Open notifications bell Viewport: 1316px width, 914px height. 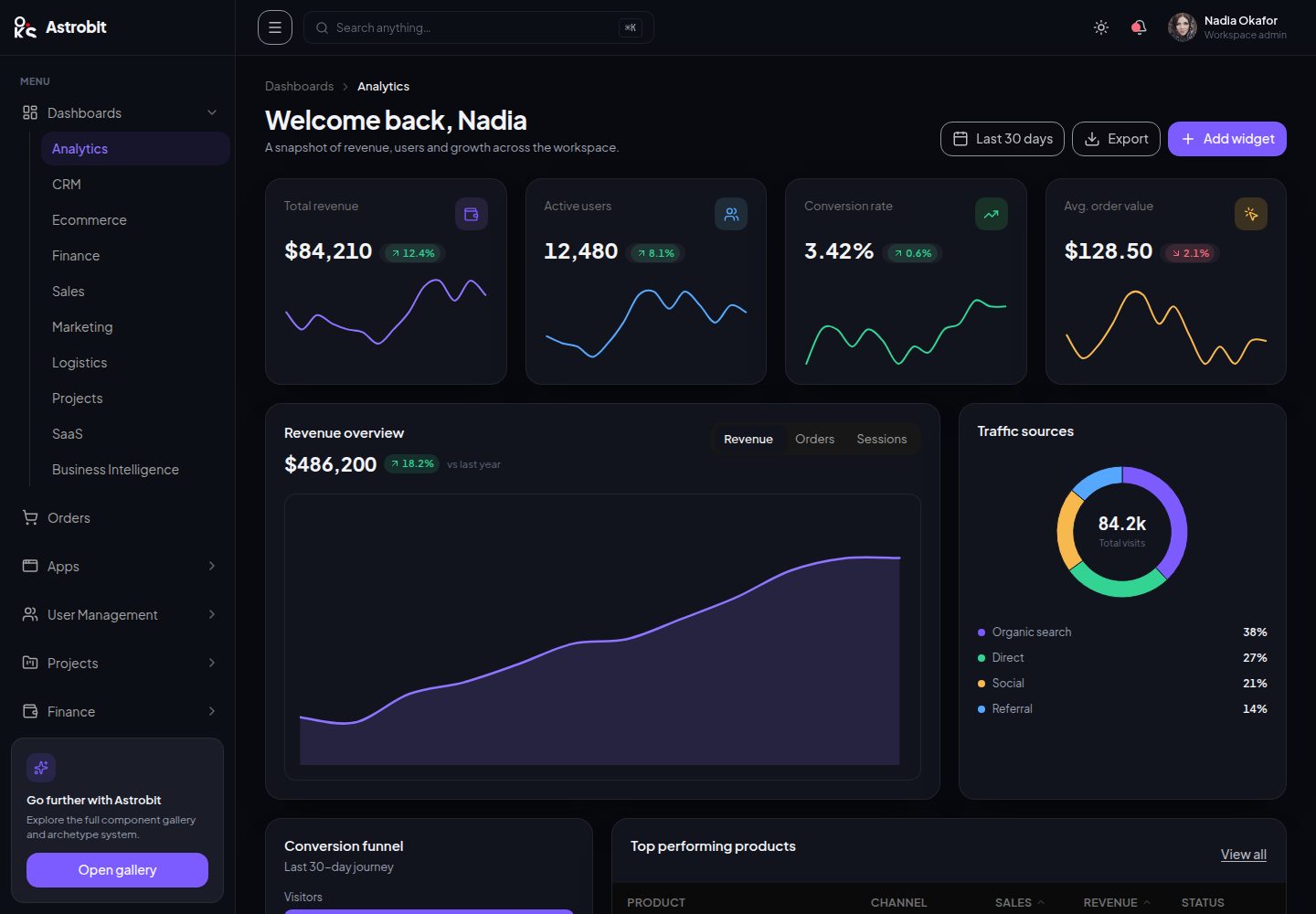coord(1139,27)
